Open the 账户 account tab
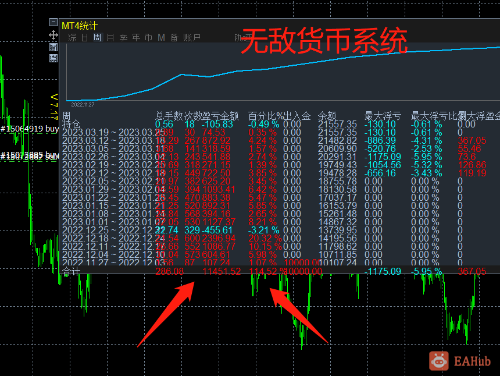The height and width of the screenshot is (376, 500). click(192, 38)
